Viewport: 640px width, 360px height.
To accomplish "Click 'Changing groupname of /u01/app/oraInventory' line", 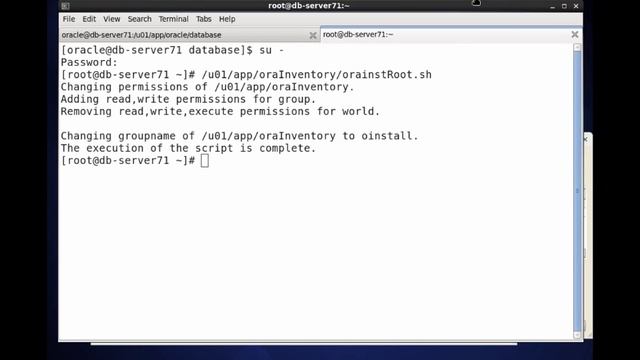I will [240, 136].
